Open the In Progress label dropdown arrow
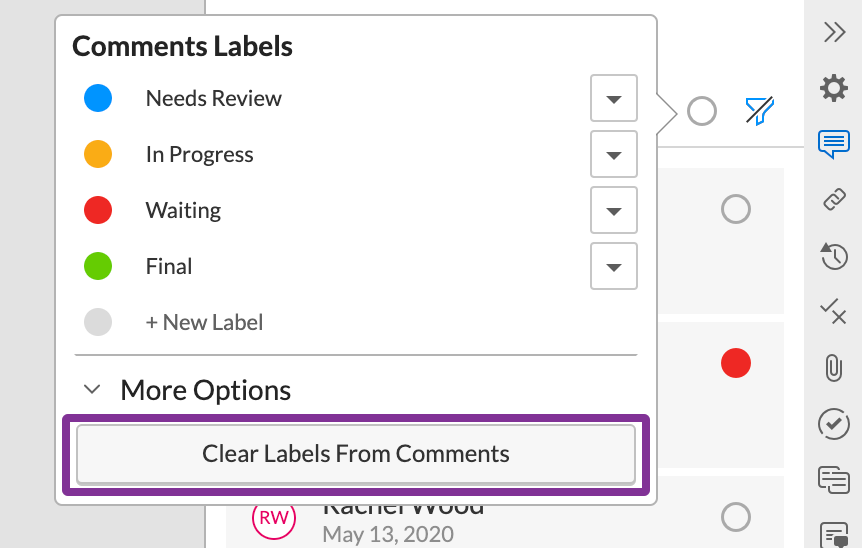The height and width of the screenshot is (548, 862). coord(614,154)
